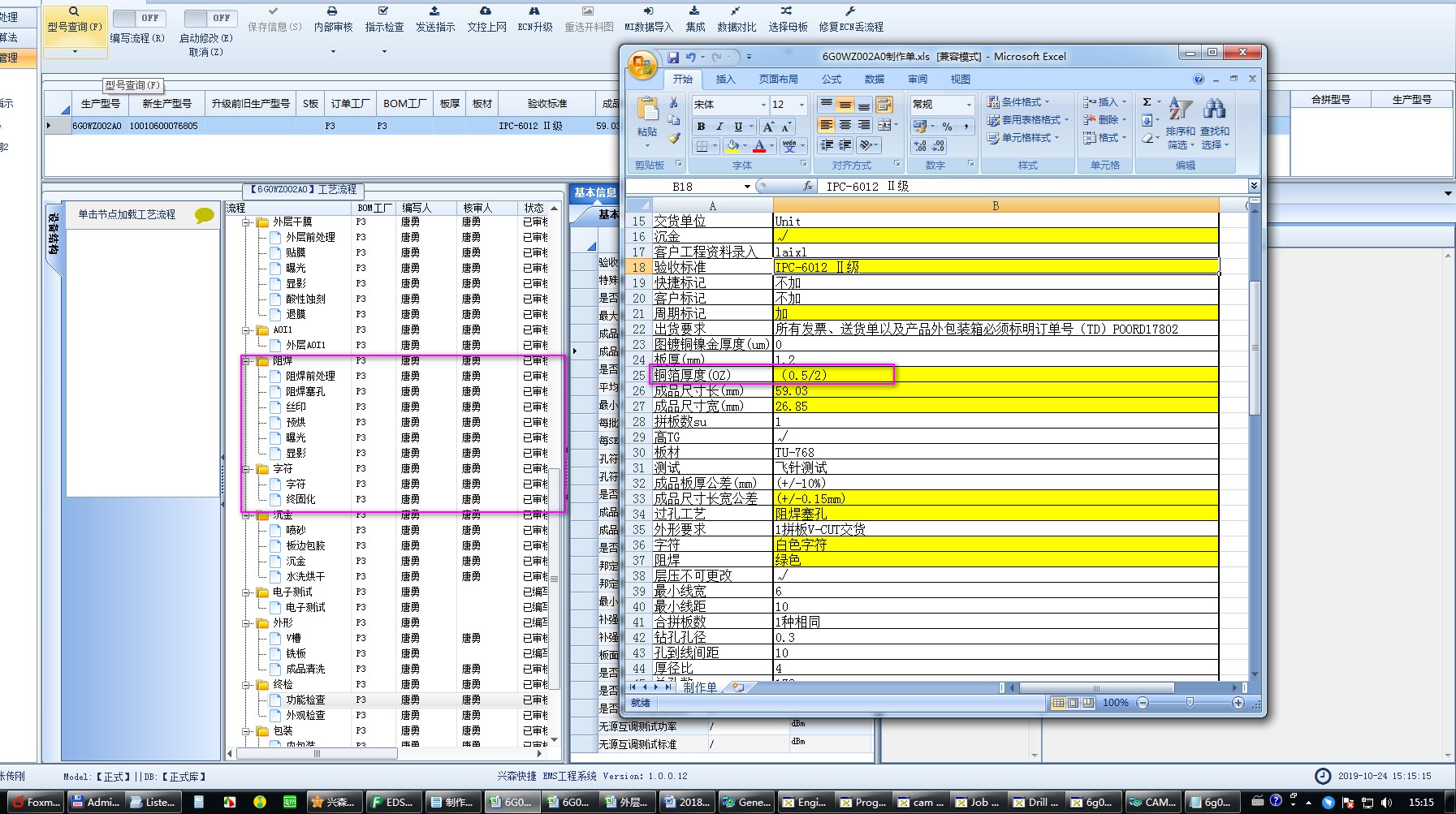The height and width of the screenshot is (814, 1456).
Task: Click the 发送指示 upload icon
Action: click(x=434, y=11)
